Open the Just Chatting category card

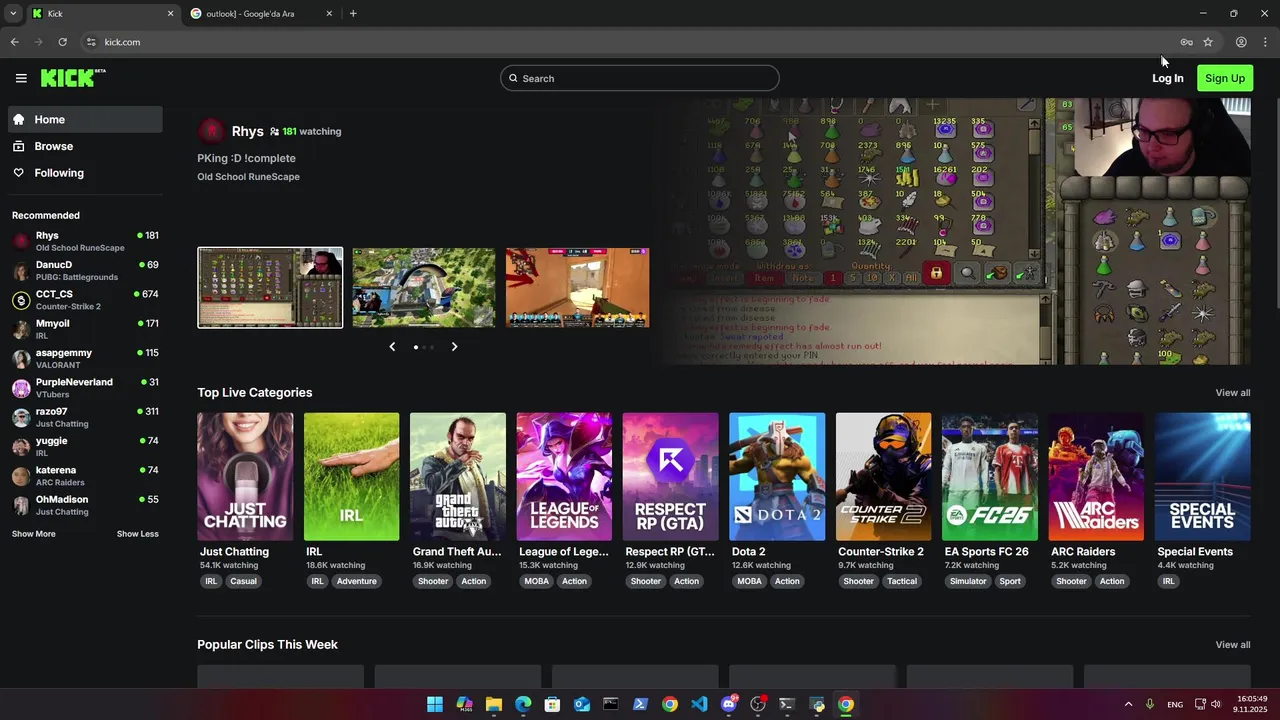[245, 477]
